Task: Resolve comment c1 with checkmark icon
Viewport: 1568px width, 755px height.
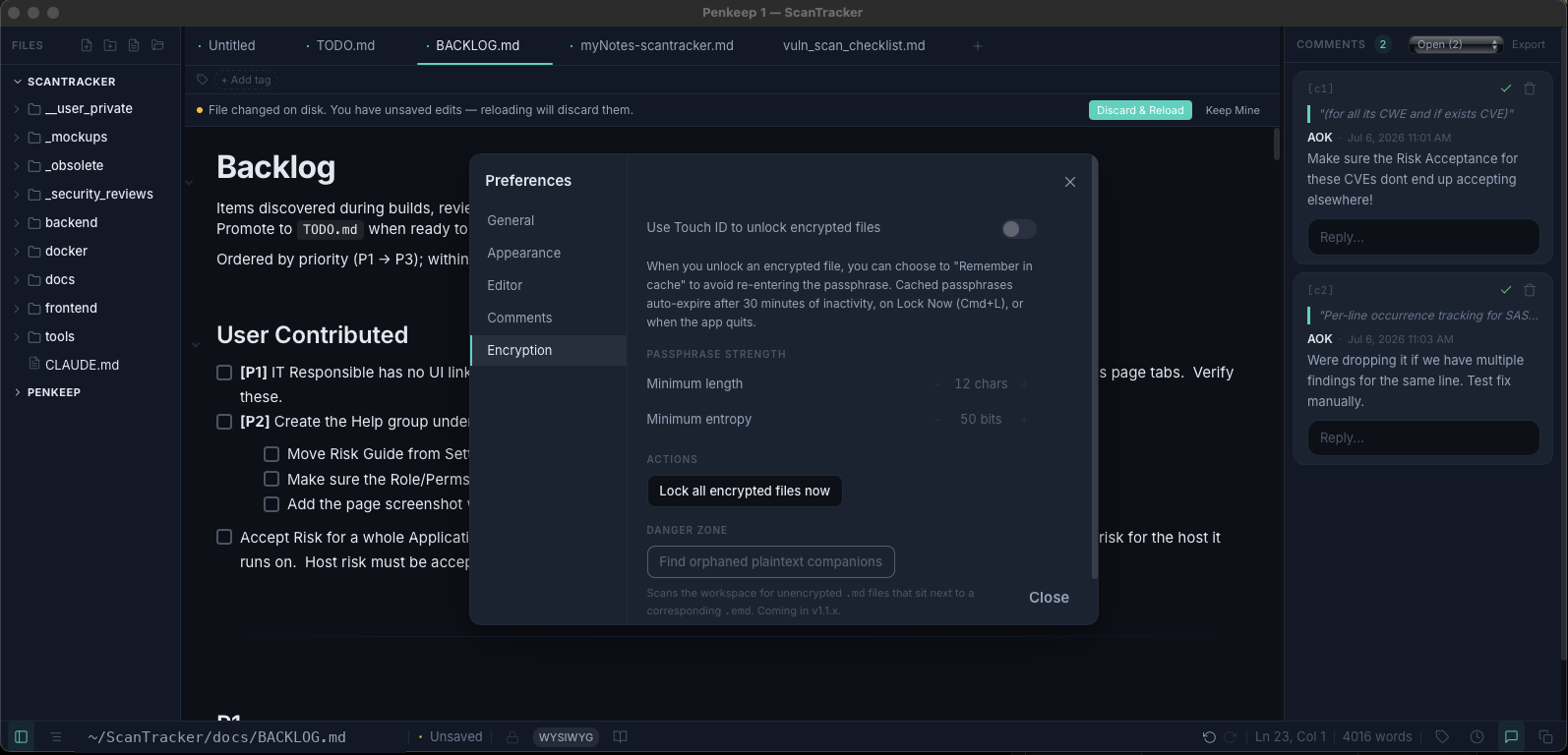Action: click(x=1505, y=88)
